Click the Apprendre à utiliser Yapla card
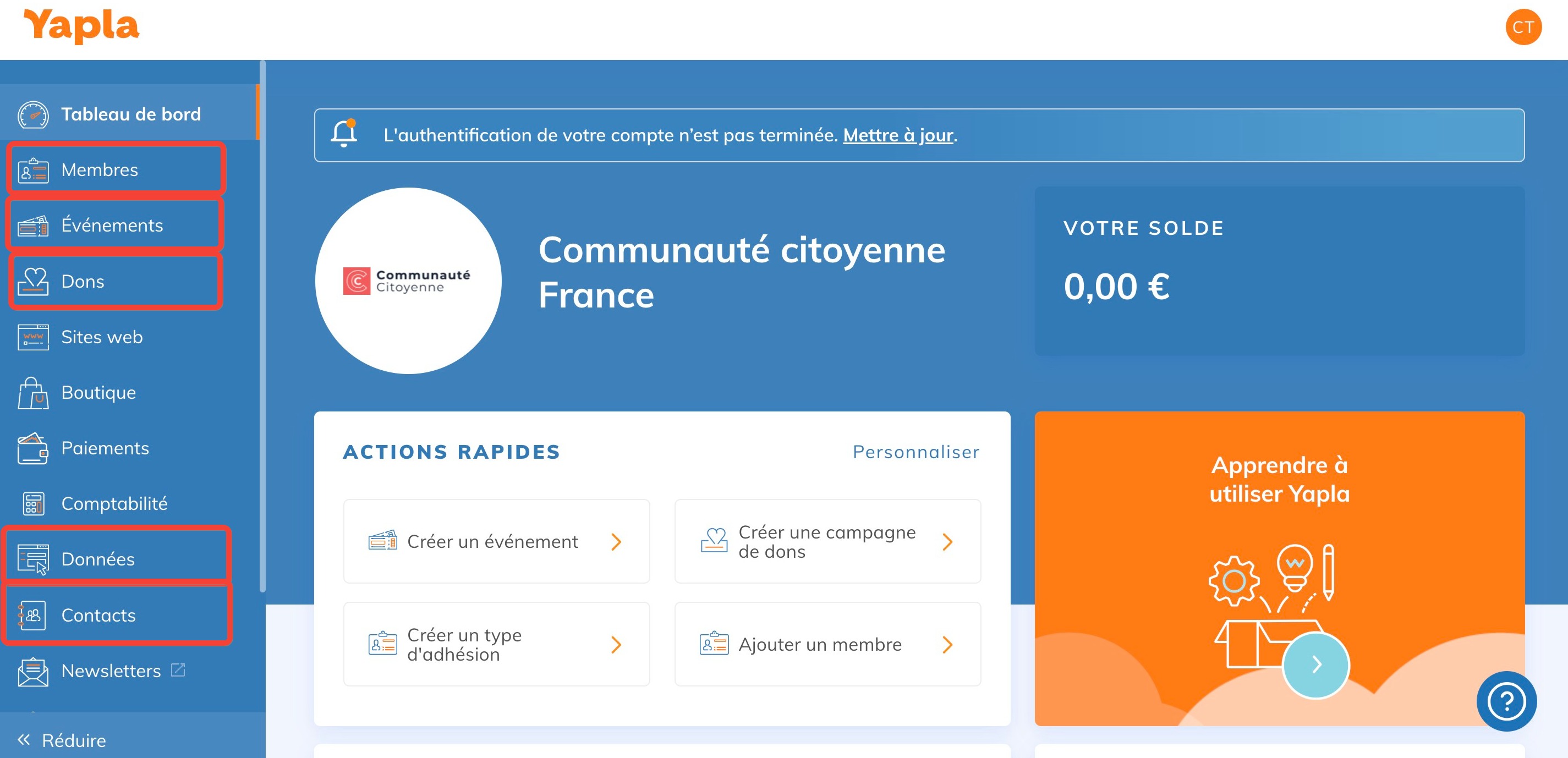 (1279, 568)
